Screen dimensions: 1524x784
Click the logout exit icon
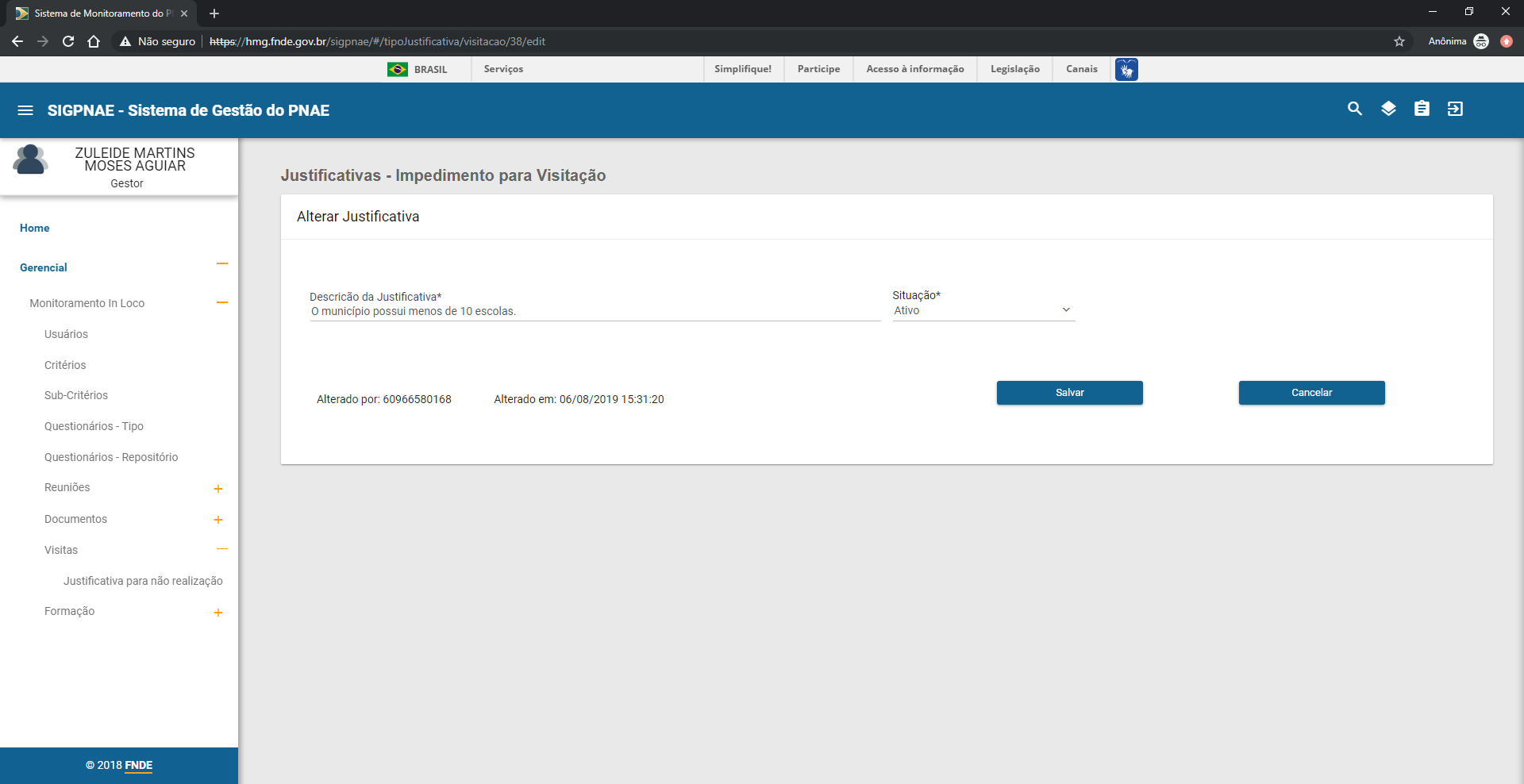click(x=1454, y=109)
